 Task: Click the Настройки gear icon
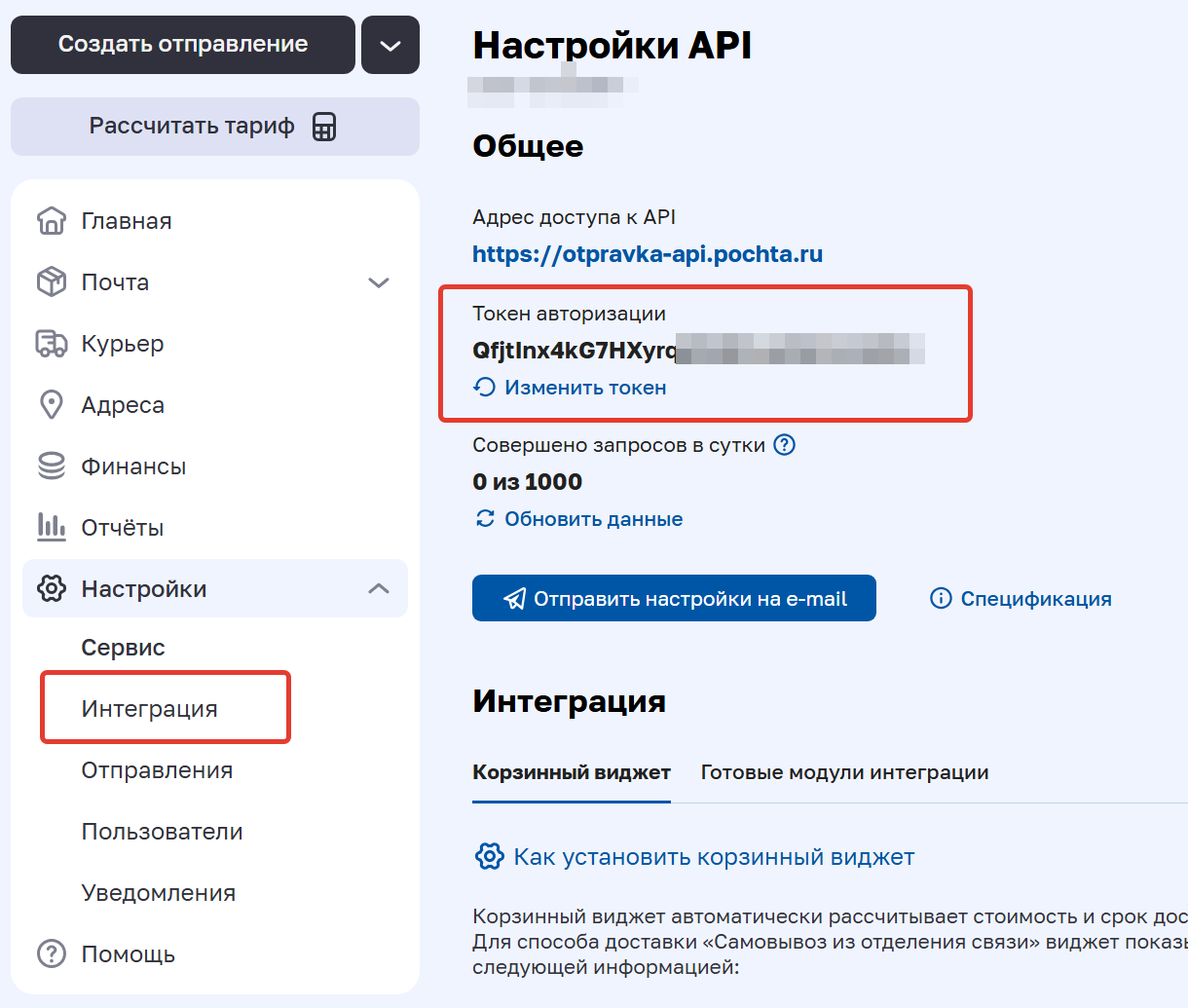pos(51,588)
